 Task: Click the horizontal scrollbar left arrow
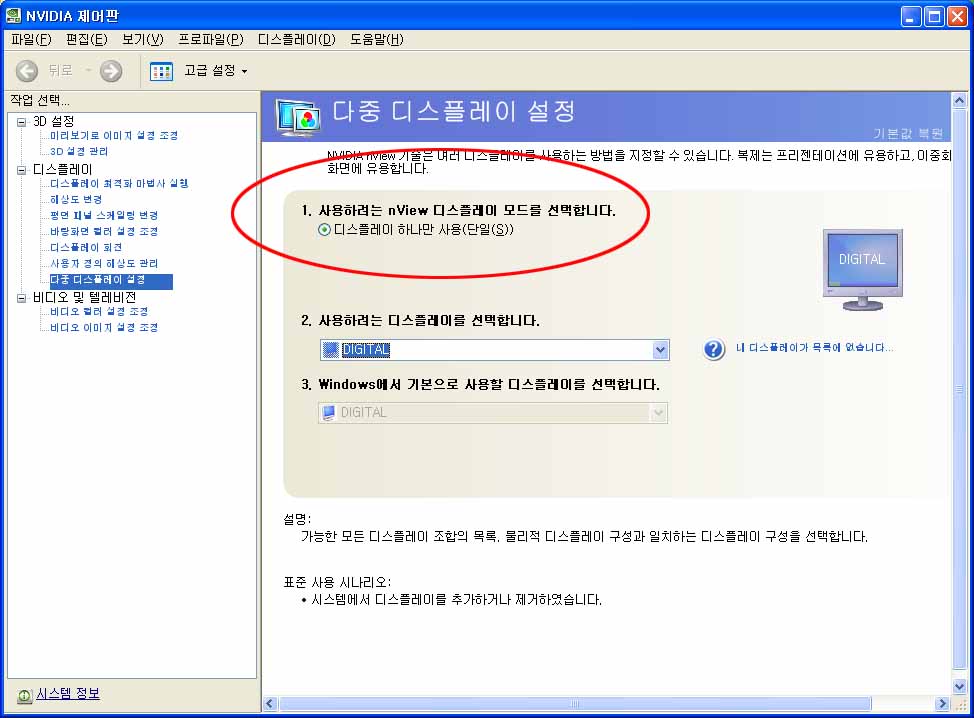click(270, 704)
